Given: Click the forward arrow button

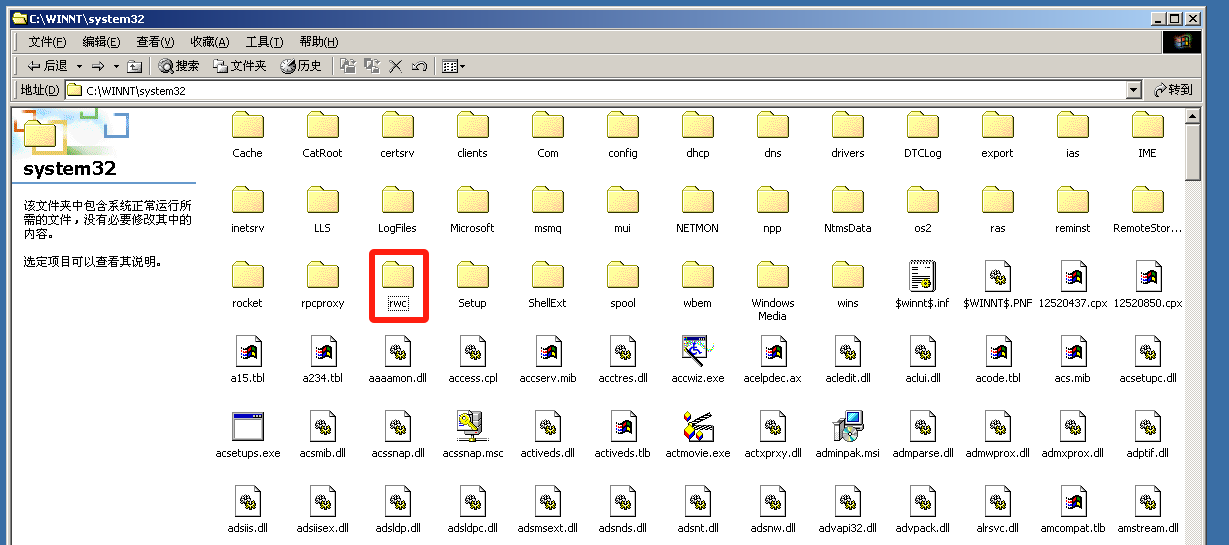Looking at the screenshot, I should (98, 66).
